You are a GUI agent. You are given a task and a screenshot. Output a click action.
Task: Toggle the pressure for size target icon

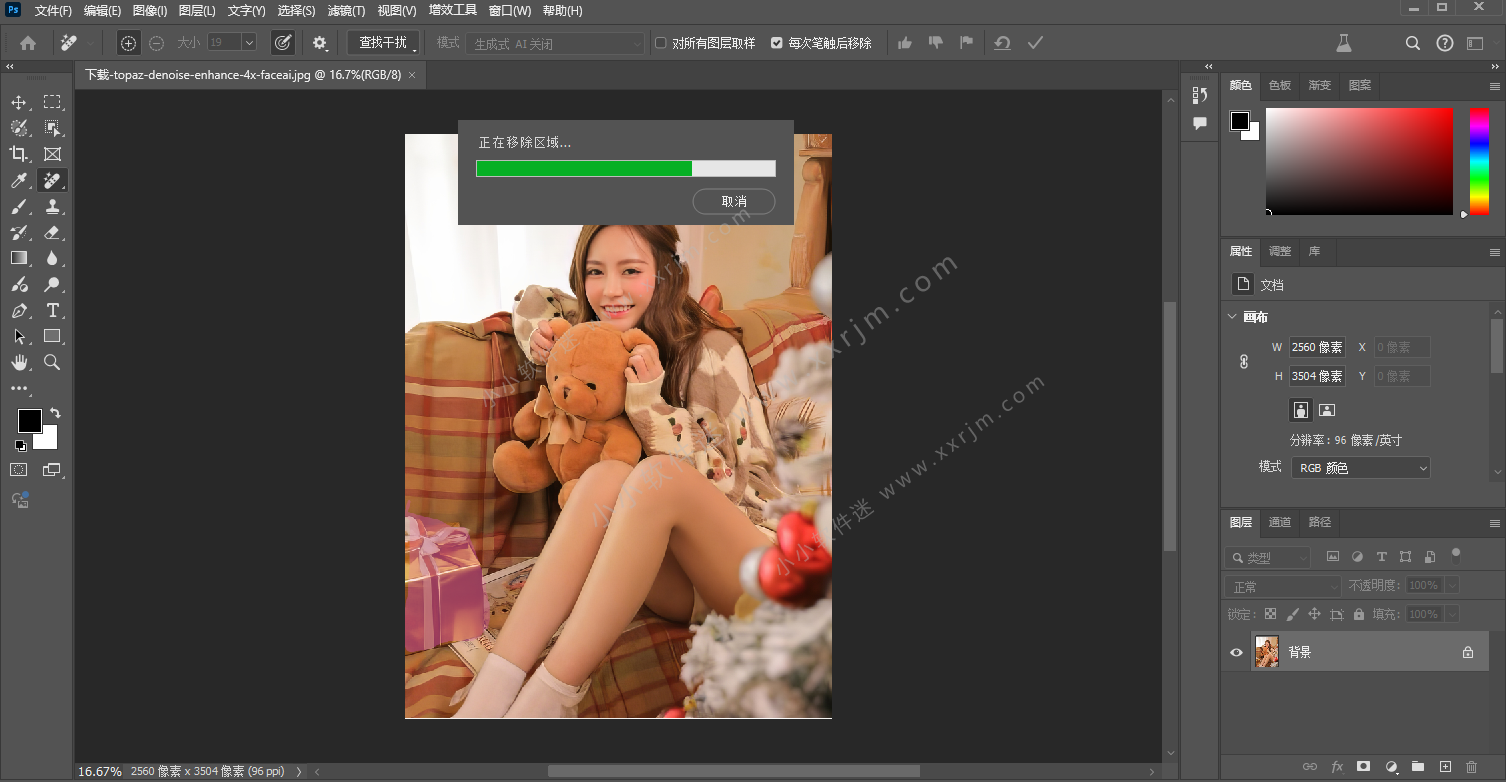[283, 43]
